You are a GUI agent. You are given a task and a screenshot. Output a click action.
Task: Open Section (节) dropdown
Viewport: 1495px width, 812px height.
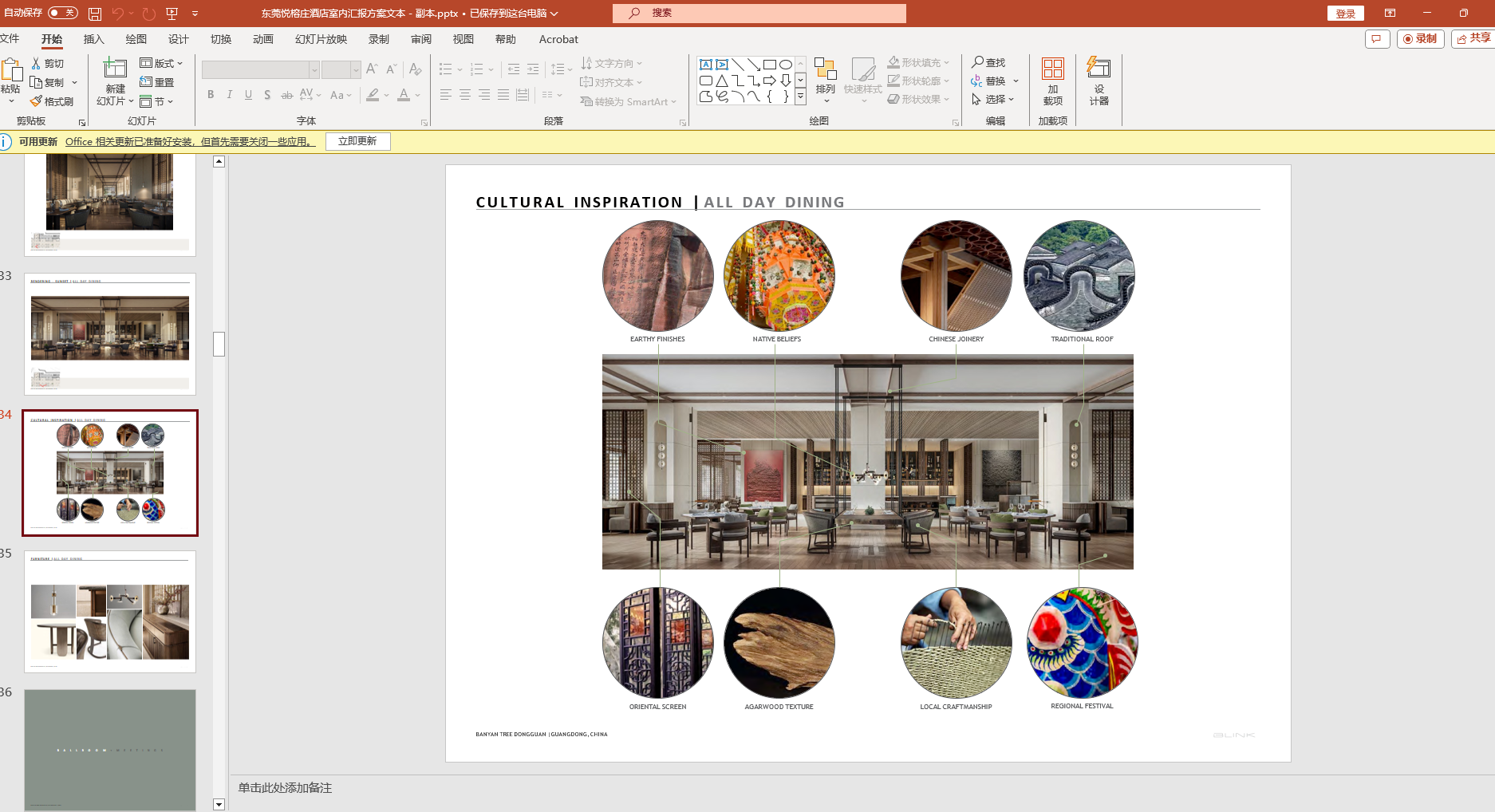click(156, 101)
